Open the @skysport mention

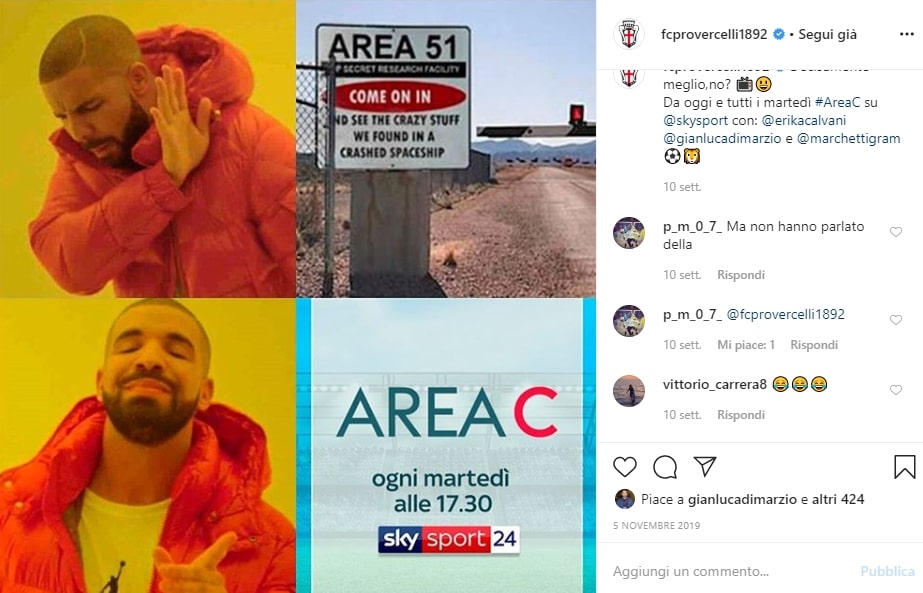pos(695,121)
